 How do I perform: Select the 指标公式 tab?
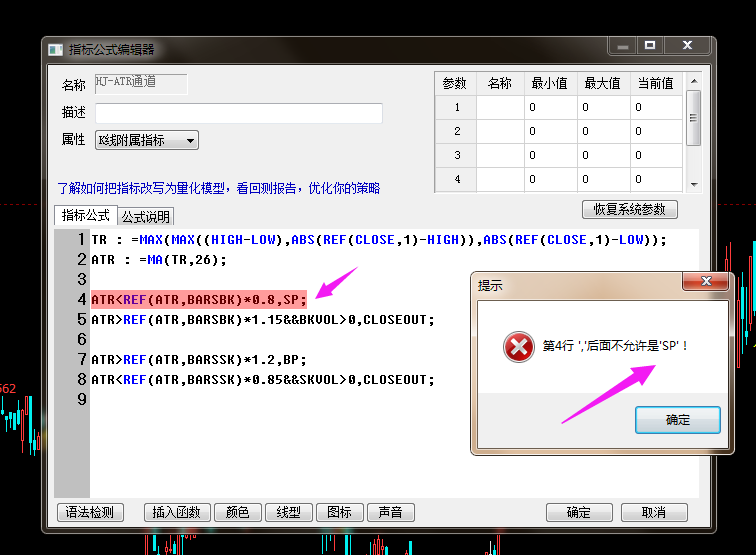86,215
